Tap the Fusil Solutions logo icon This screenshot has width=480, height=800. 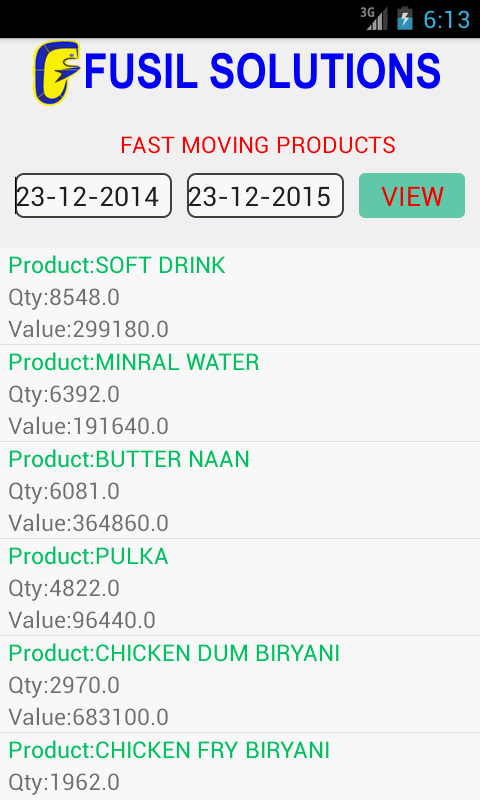pos(57,73)
